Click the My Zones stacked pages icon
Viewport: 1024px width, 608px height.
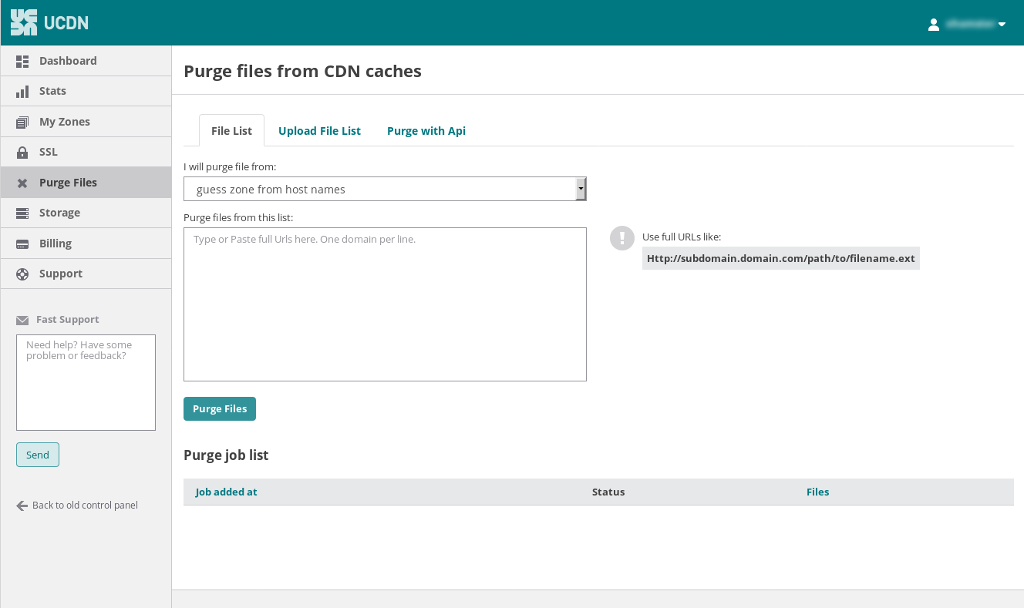pyautogui.click(x=22, y=122)
